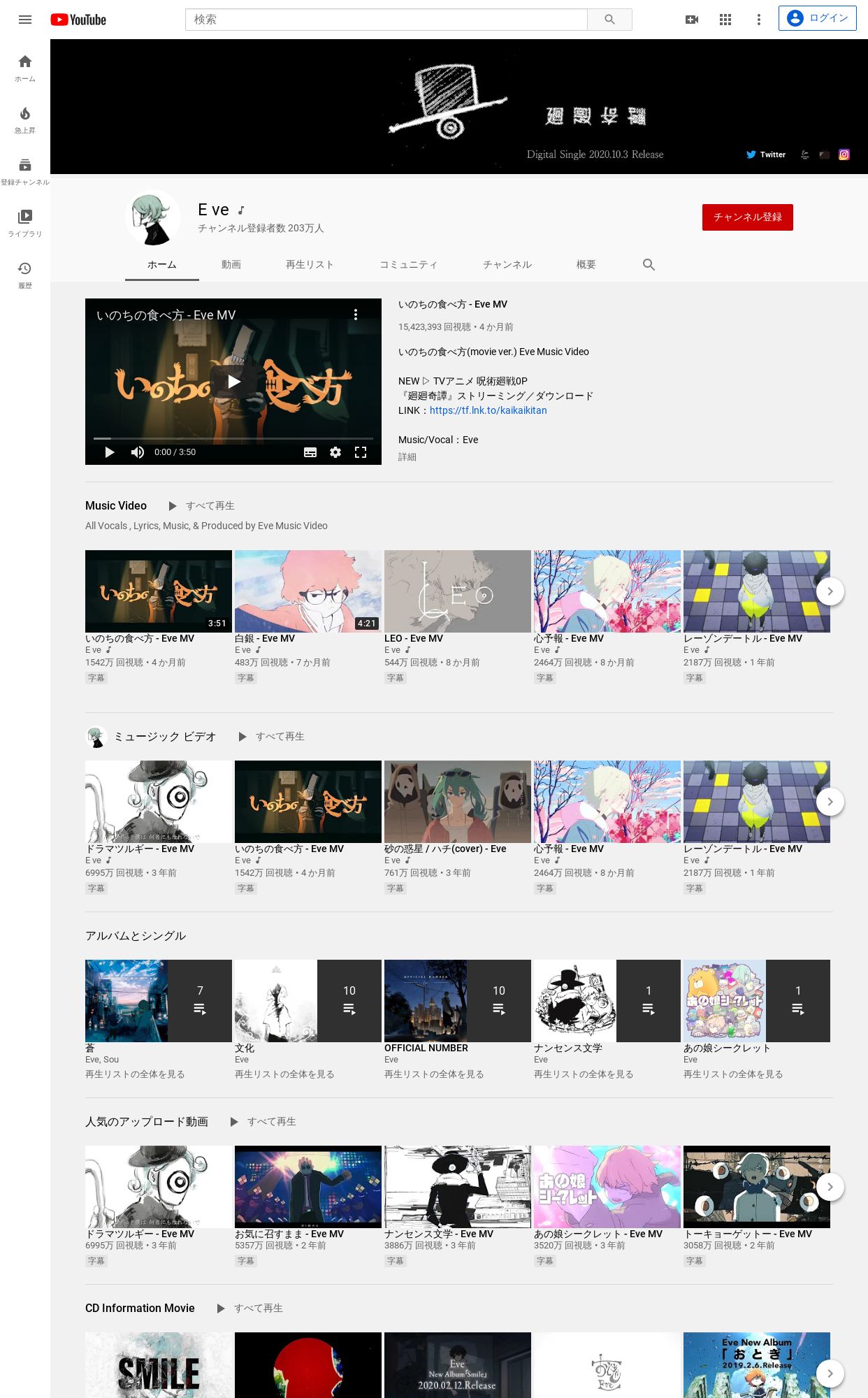Screen dimensions: 868x1398
Task: Open the Twitter link on channel banner
Action: 766,154
